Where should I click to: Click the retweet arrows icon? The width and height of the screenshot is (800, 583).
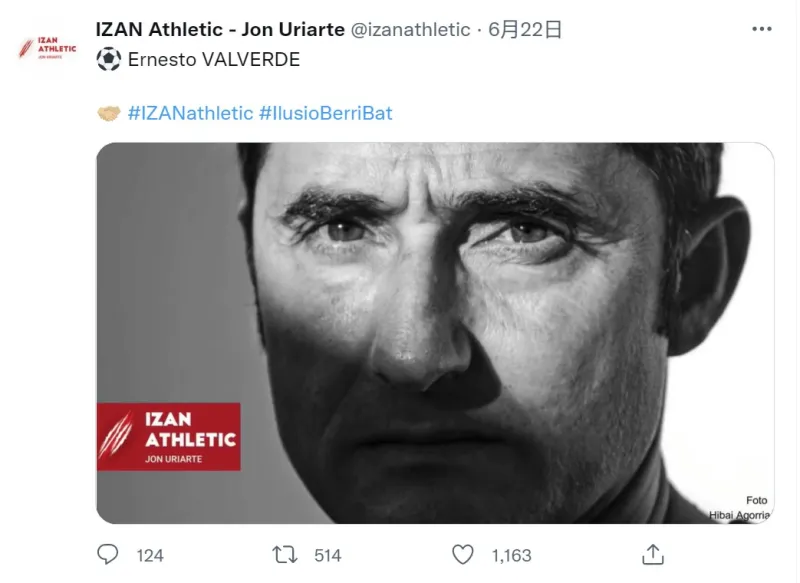[285, 554]
